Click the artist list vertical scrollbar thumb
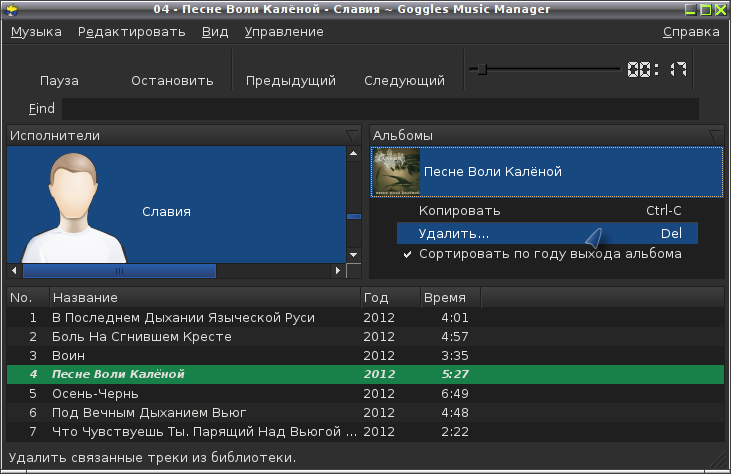 pyautogui.click(x=354, y=216)
